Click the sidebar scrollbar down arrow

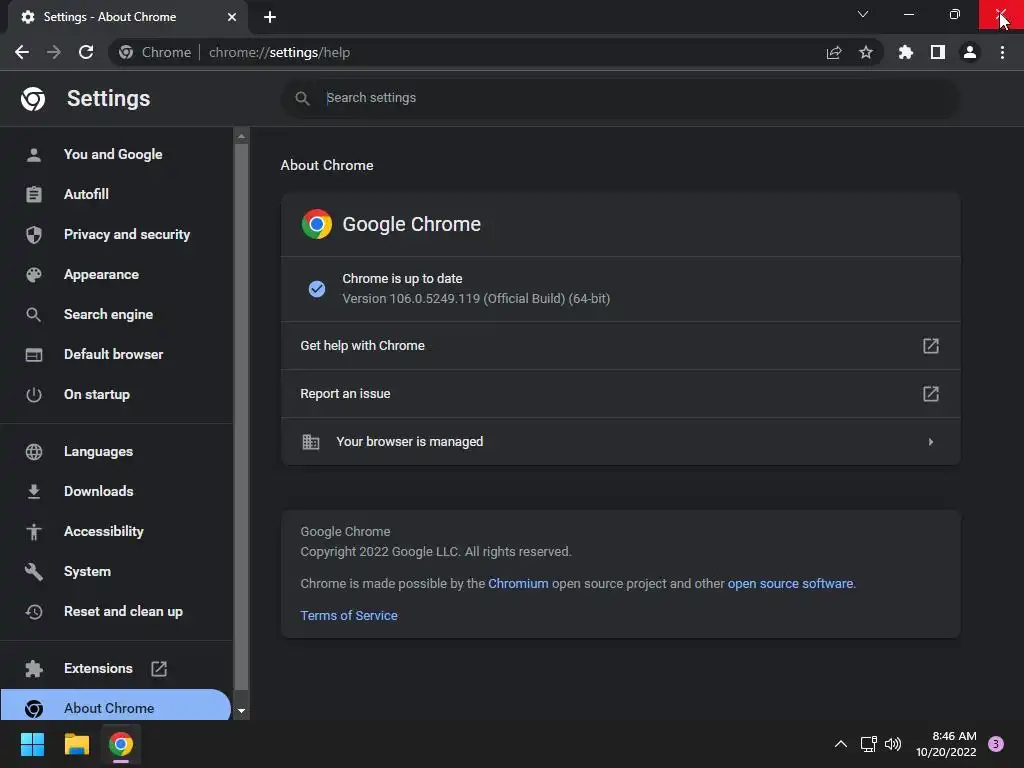241,711
